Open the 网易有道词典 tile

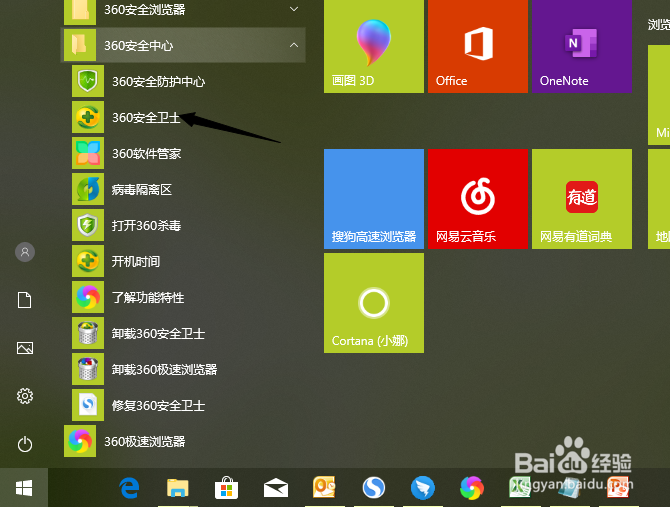coord(582,199)
